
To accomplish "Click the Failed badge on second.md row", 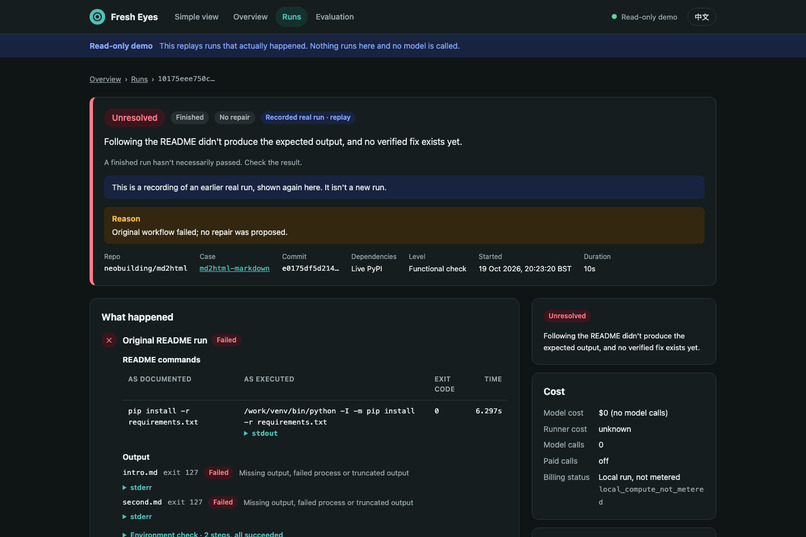I will pyautogui.click(x=223, y=502).
